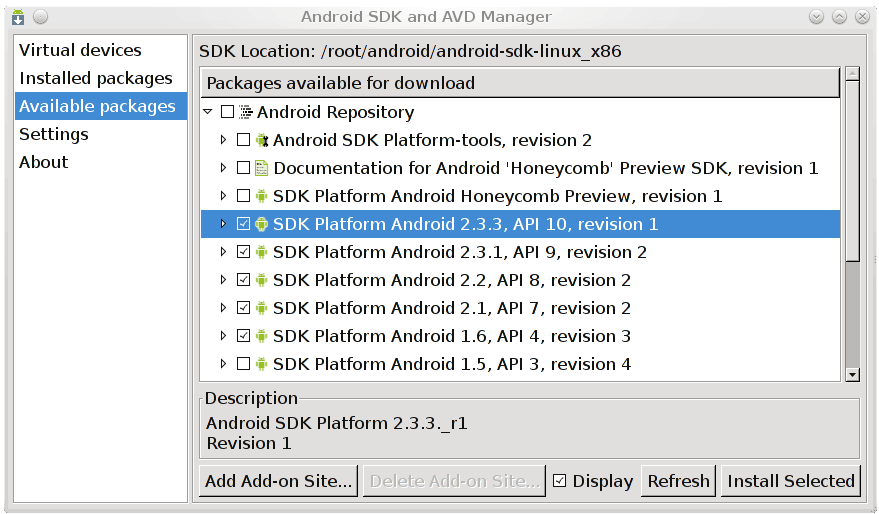This screenshot has height=514, width=879.
Task: Collapse the Android Repository tree node
Action: click(x=208, y=112)
